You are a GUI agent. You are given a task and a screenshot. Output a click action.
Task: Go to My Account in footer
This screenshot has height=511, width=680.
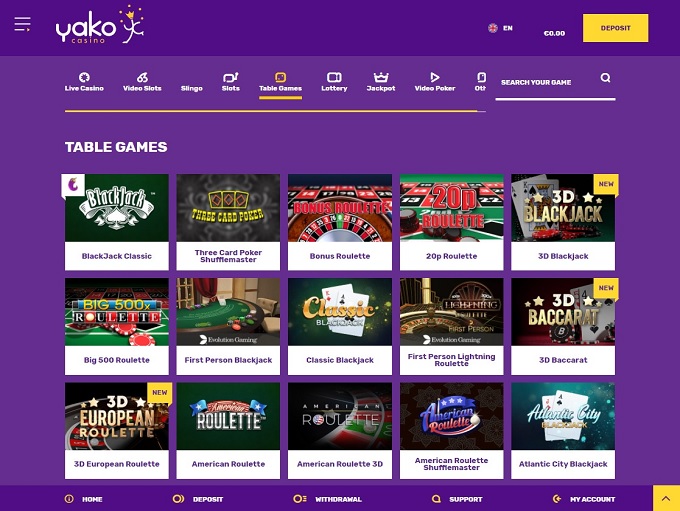[584, 499]
